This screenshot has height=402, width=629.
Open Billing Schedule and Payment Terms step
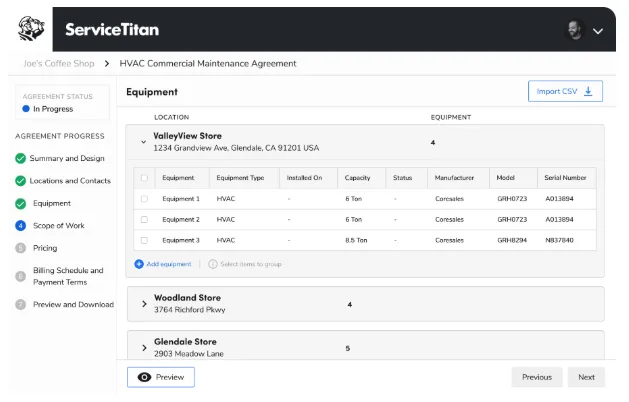[68, 276]
